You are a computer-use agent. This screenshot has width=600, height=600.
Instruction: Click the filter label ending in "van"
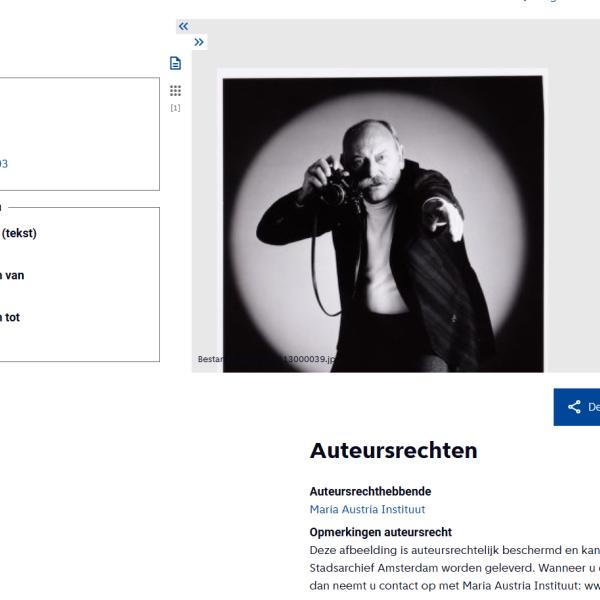(12, 275)
